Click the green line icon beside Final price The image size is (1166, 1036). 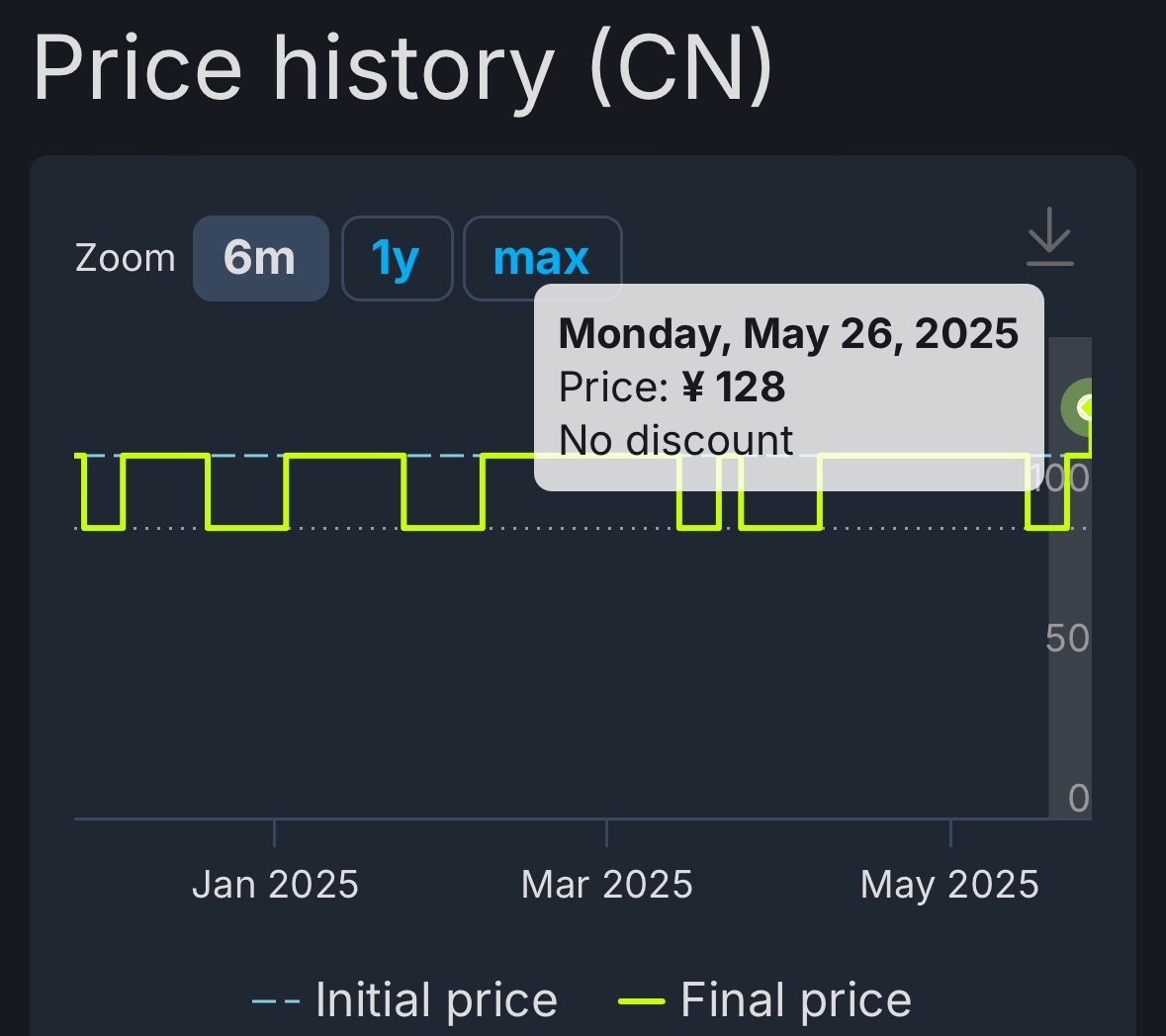click(x=641, y=1001)
